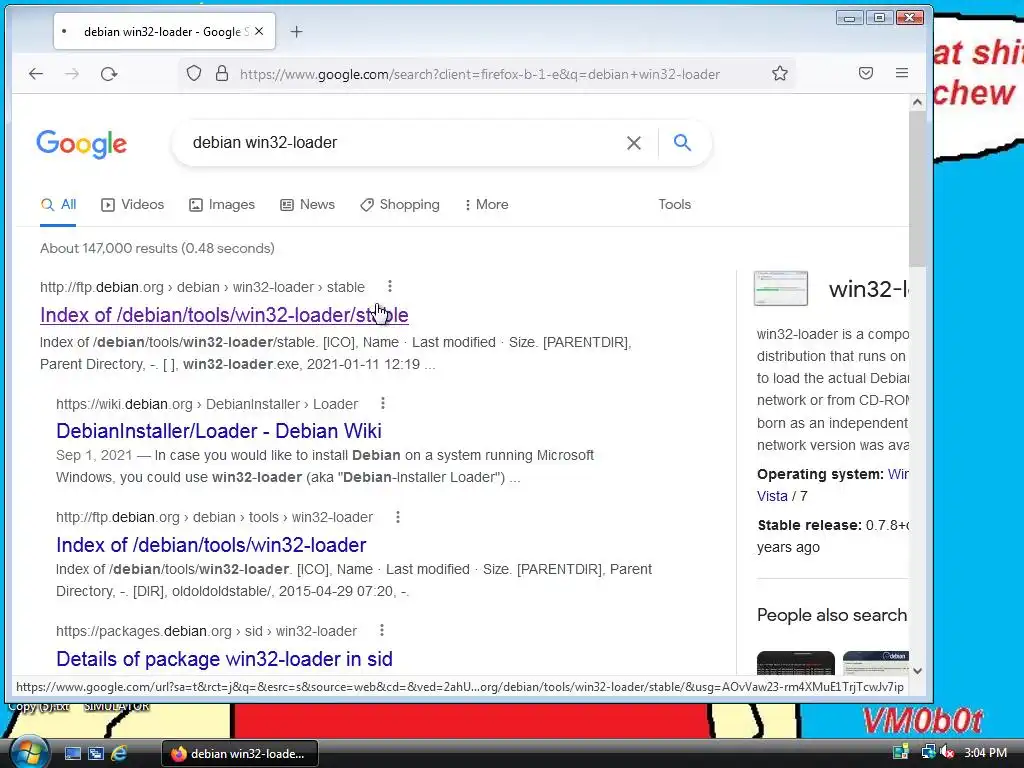The image size is (1024, 768).
Task: Reload the page with the refresh icon
Action: click(109, 74)
